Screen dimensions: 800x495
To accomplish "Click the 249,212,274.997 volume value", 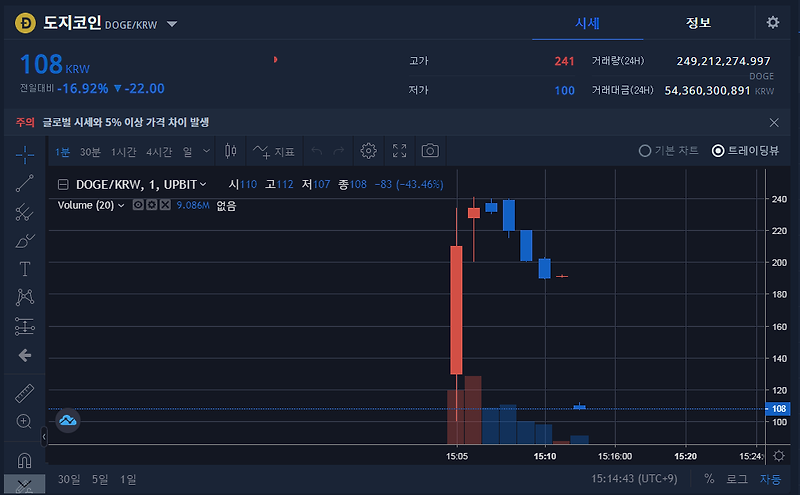I will [723, 61].
